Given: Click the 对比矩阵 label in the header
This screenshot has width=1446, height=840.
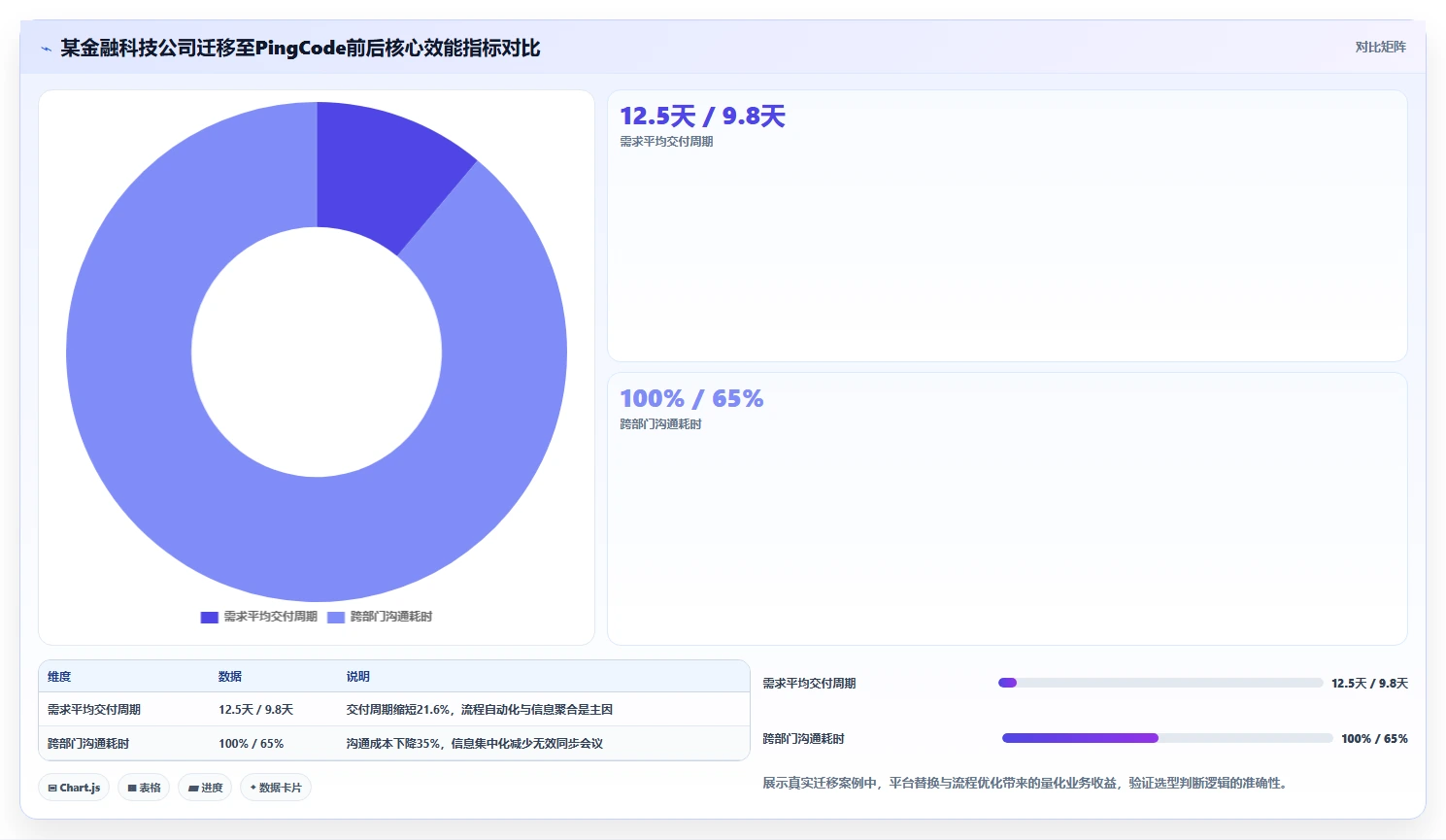Looking at the screenshot, I should 1380,47.
